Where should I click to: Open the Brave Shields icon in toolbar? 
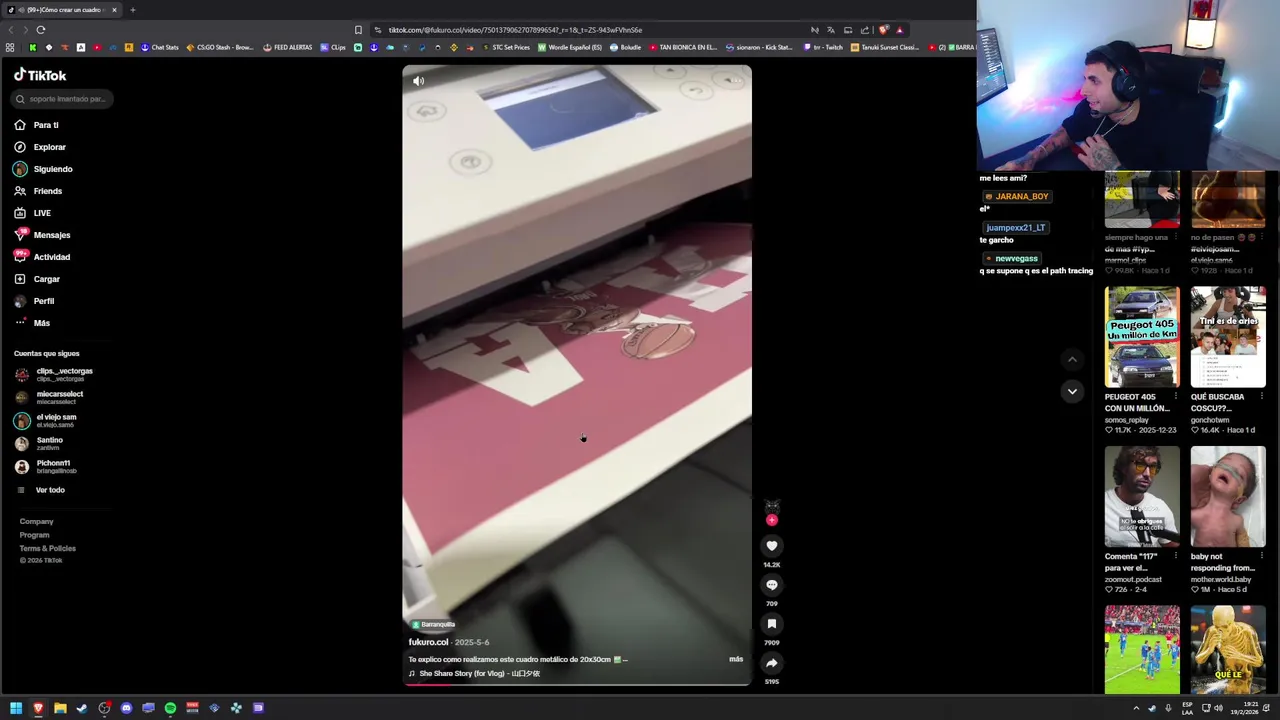pyautogui.click(x=882, y=30)
